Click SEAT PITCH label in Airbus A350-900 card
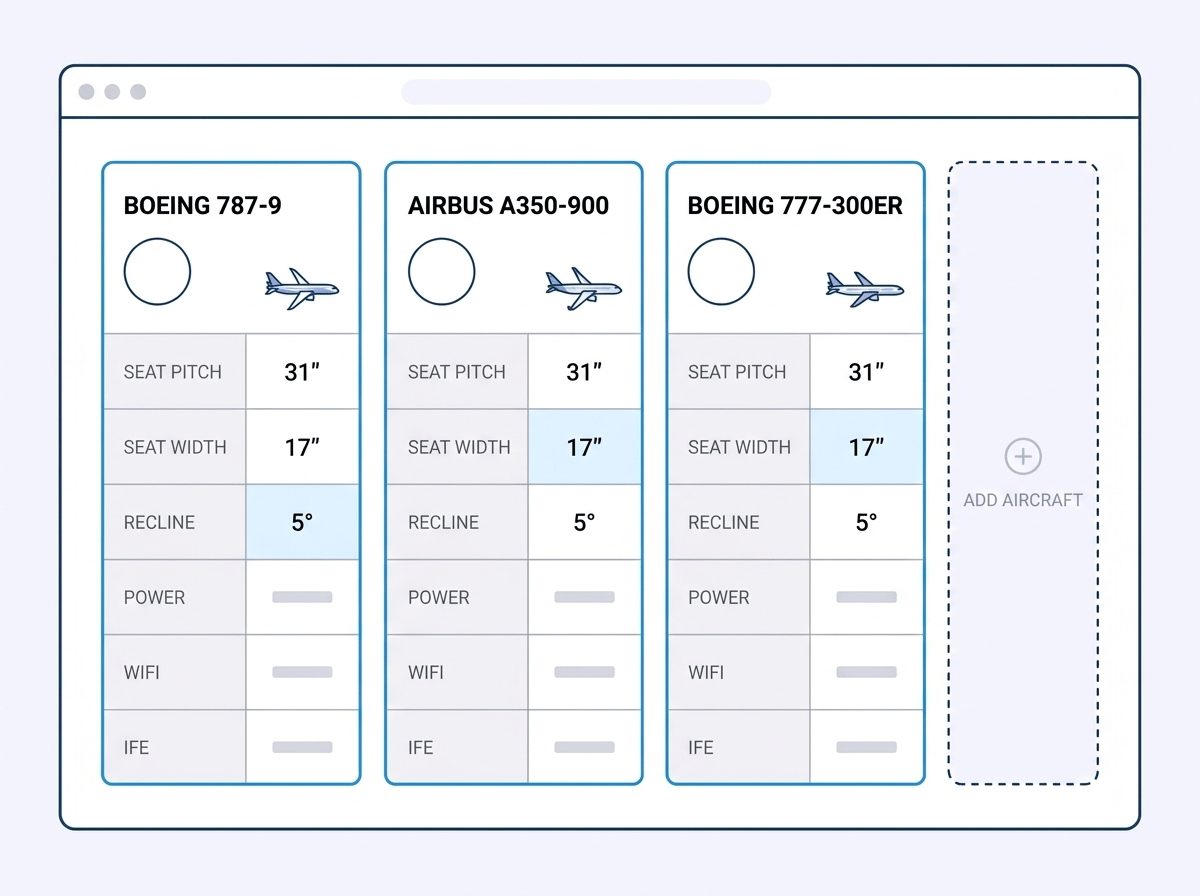Viewport: 1200px width, 896px height. tap(457, 372)
